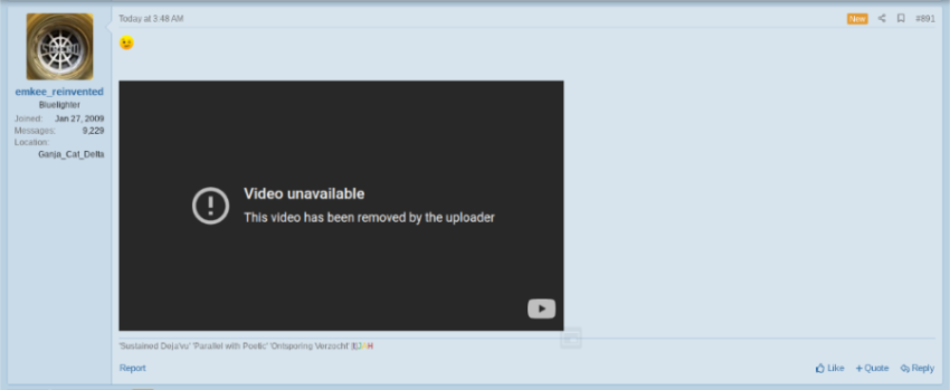This screenshot has width=950, height=390.
Task: Click the join date 'Jan 27, 2009'
Action: tap(79, 119)
